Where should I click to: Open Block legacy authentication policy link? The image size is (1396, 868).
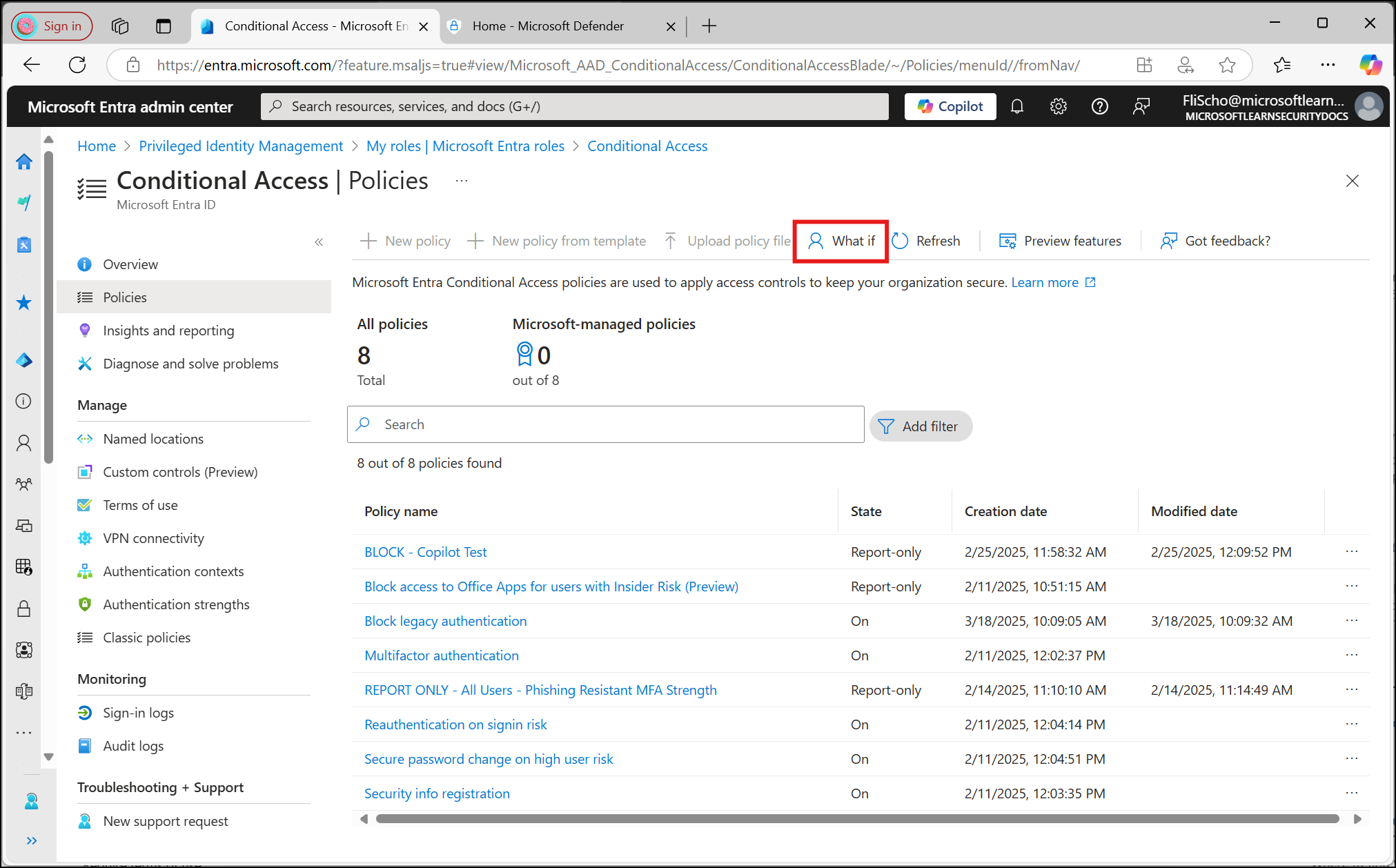(445, 621)
